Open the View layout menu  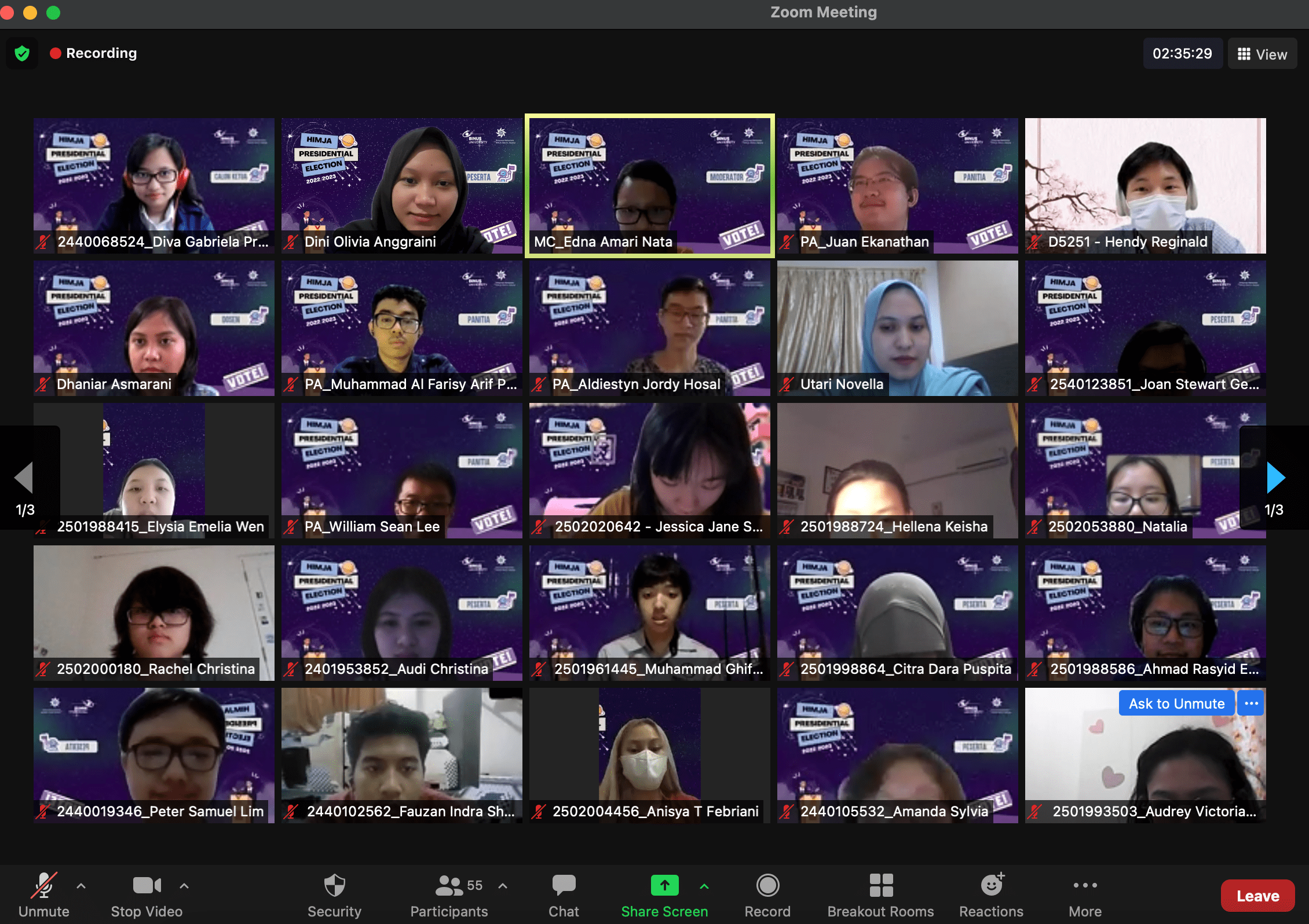1262,54
